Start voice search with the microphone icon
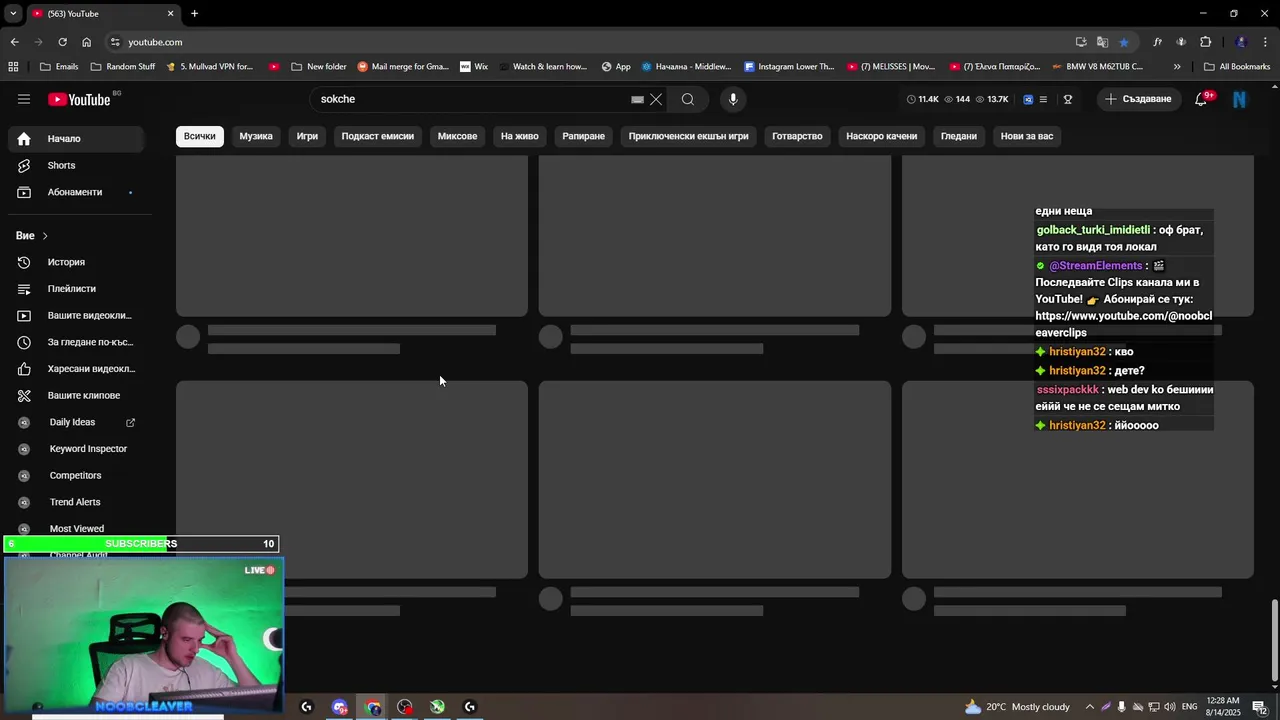Image resolution: width=1280 pixels, height=720 pixels. click(x=733, y=99)
